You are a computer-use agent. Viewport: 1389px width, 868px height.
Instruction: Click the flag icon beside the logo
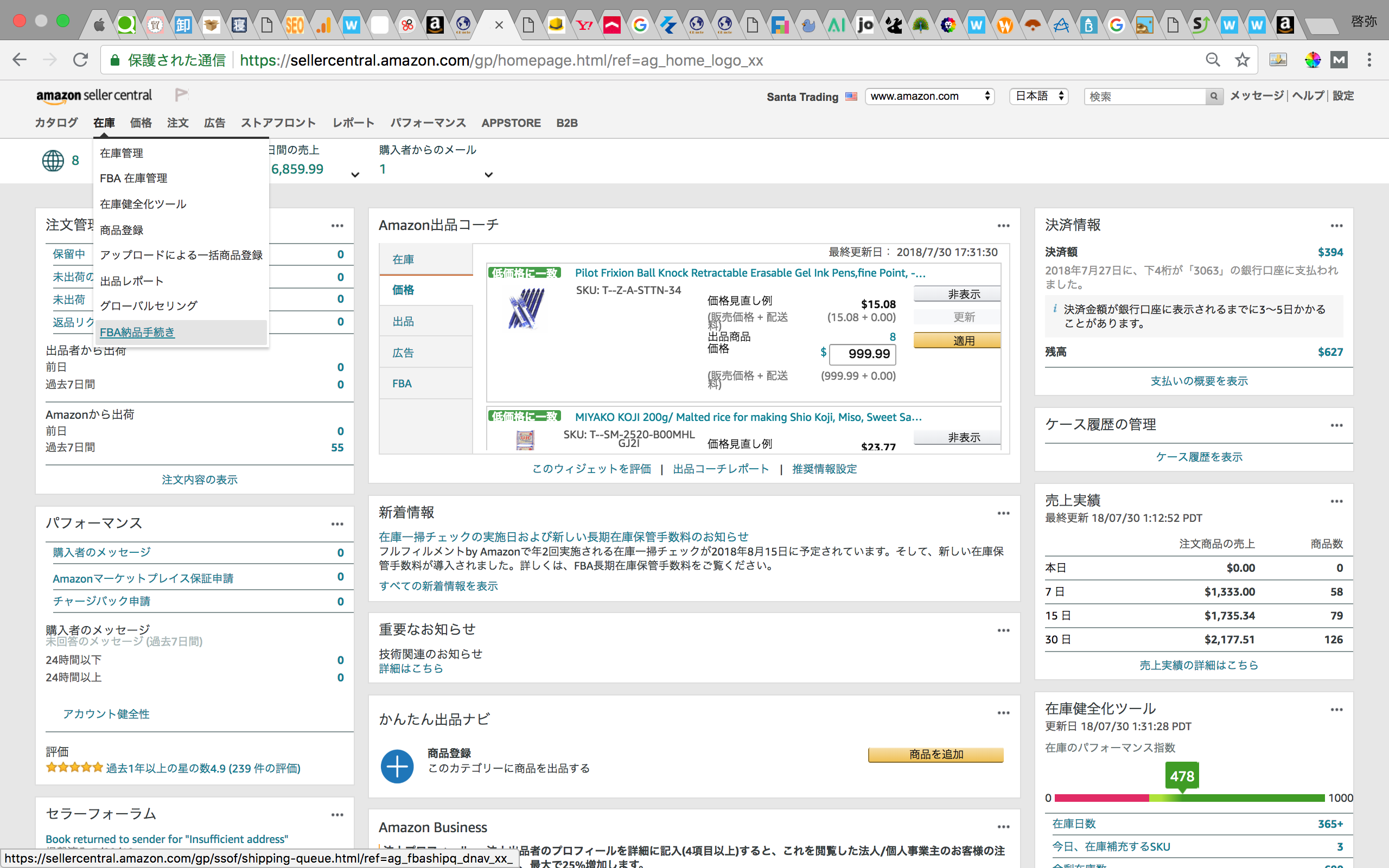coord(181,95)
